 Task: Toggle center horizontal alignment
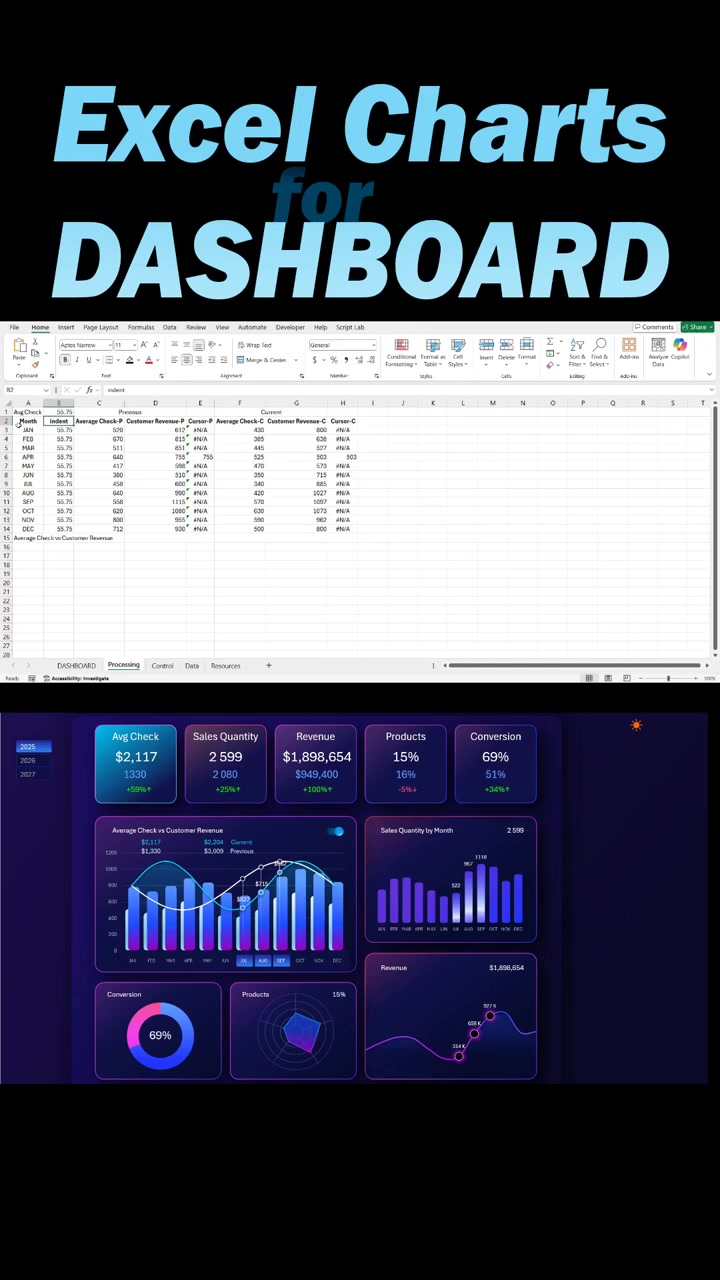coord(186,359)
